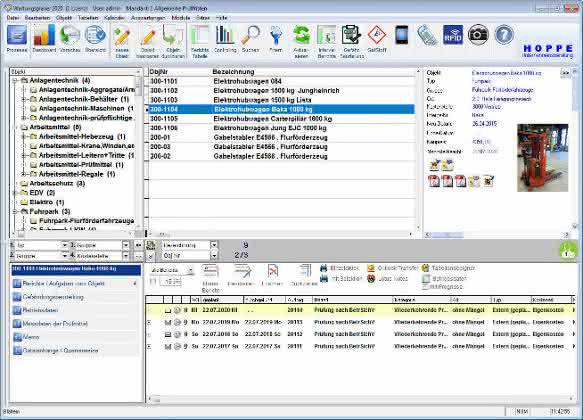Select row 200-01 Gabelstabler E4566

coord(282,138)
